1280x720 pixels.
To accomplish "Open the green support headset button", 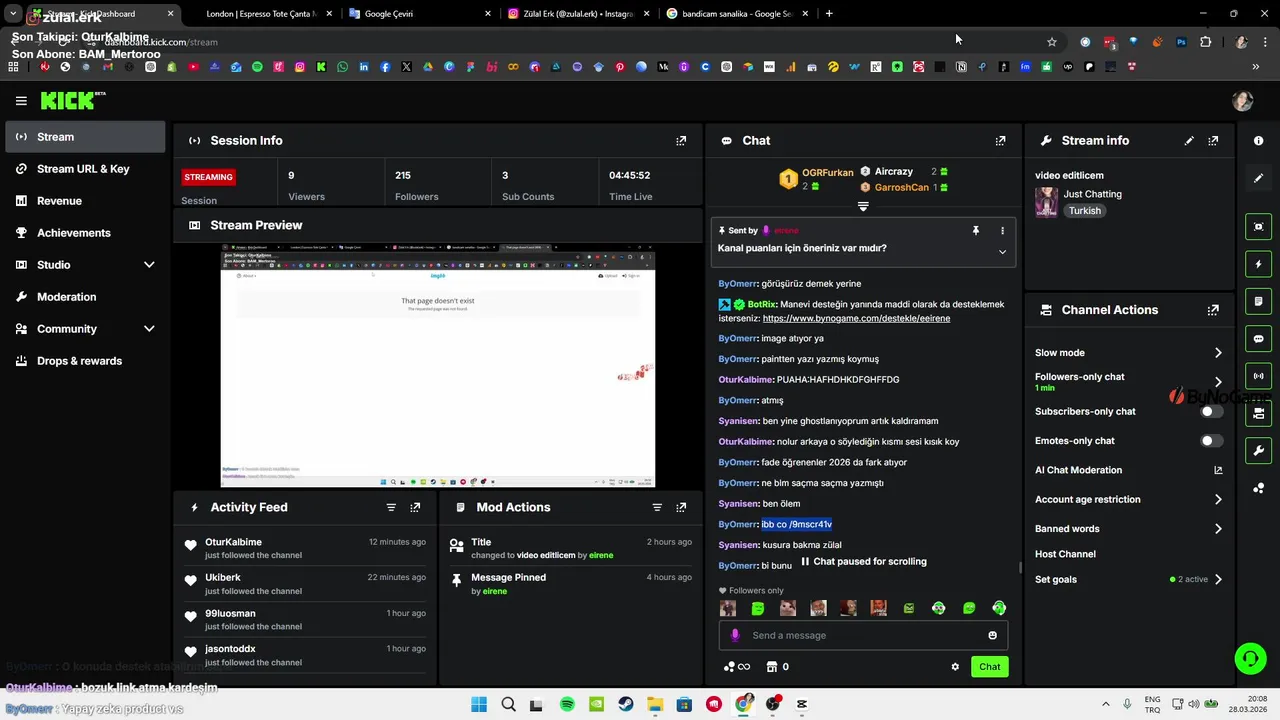I will coord(1250,658).
